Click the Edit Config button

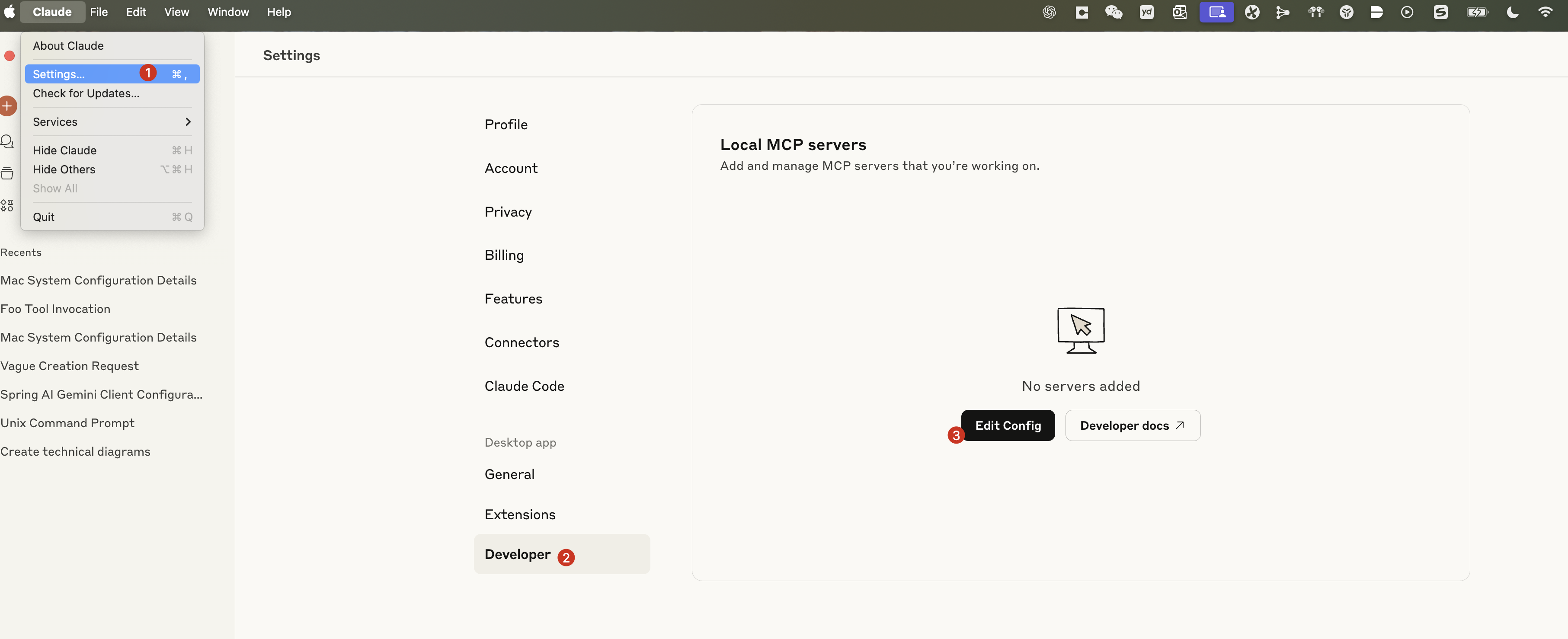pos(1008,425)
